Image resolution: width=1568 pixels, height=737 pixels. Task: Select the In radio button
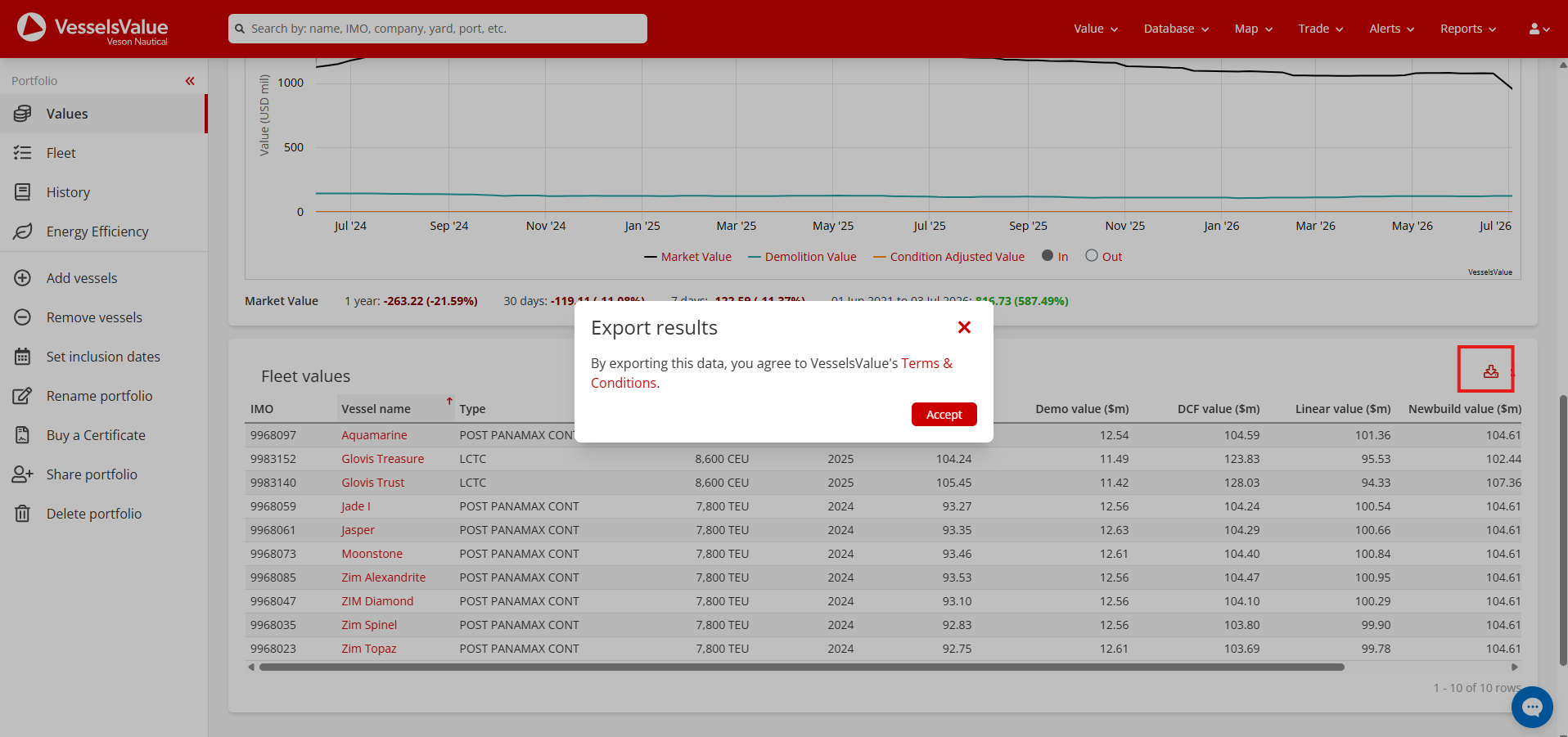[1048, 256]
